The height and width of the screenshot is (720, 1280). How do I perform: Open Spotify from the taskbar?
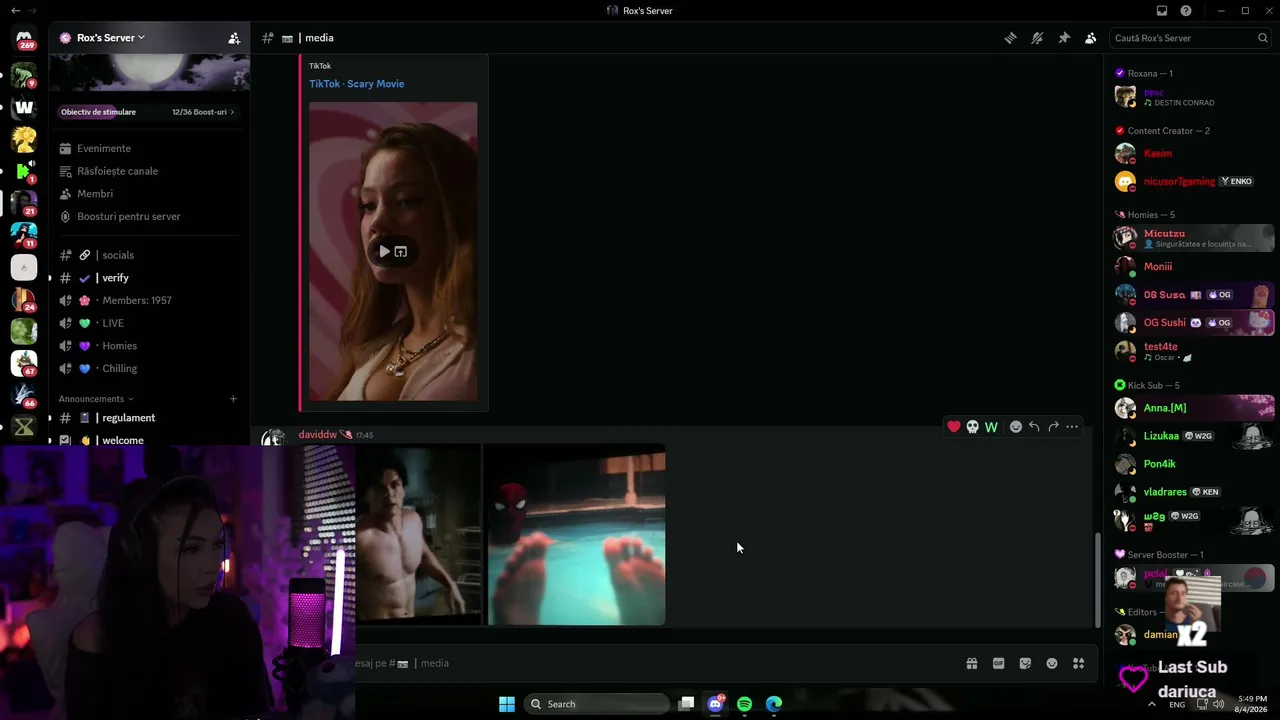coord(744,704)
